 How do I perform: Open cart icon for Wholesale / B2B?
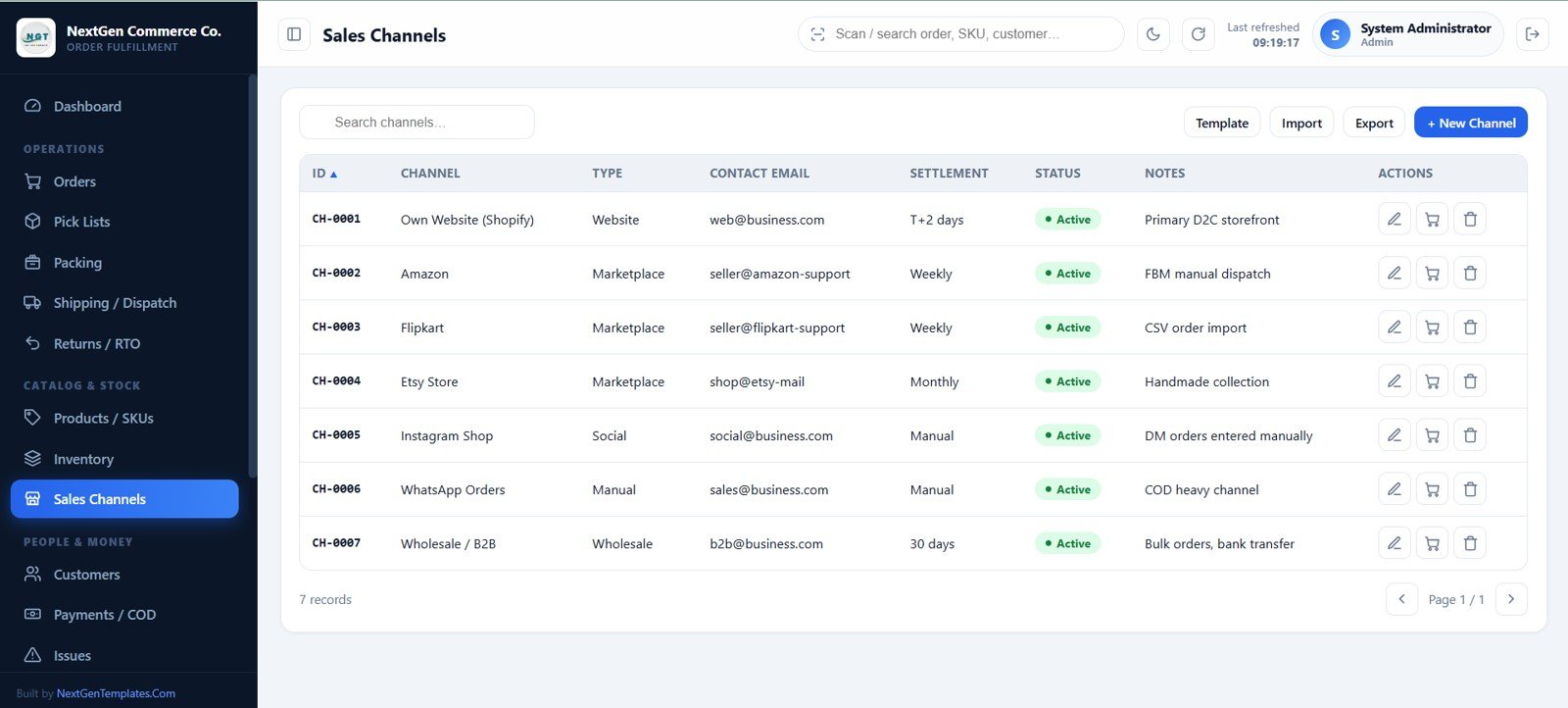pyautogui.click(x=1432, y=542)
